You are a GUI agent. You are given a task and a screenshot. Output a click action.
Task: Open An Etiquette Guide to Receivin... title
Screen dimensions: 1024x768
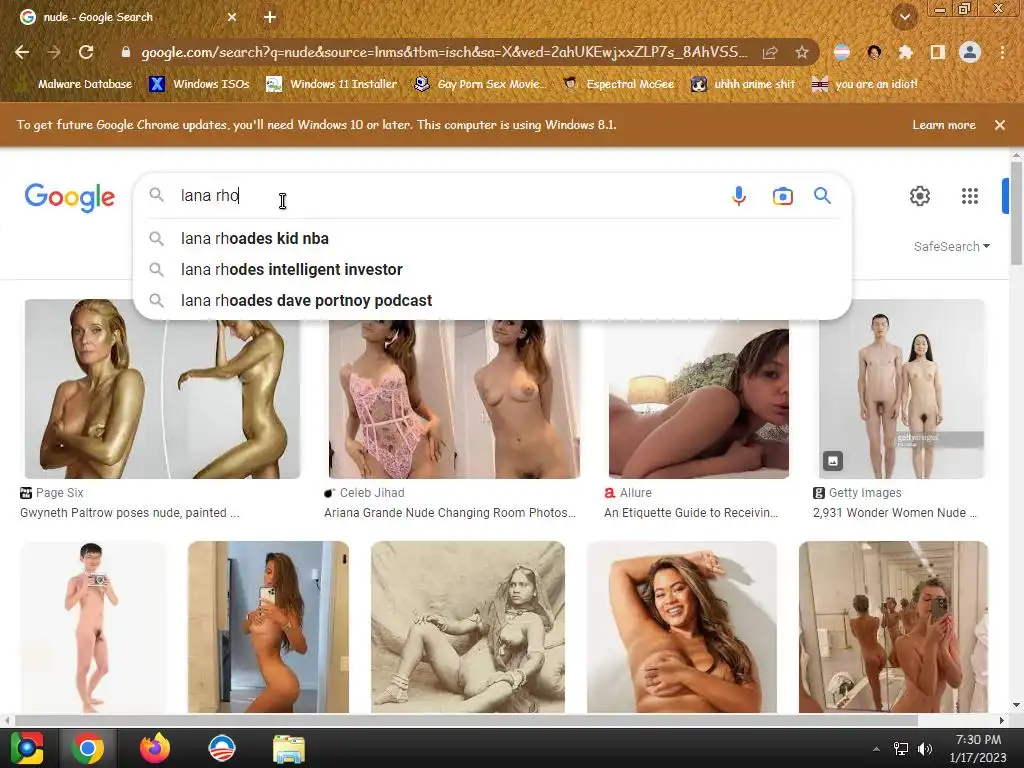click(691, 513)
